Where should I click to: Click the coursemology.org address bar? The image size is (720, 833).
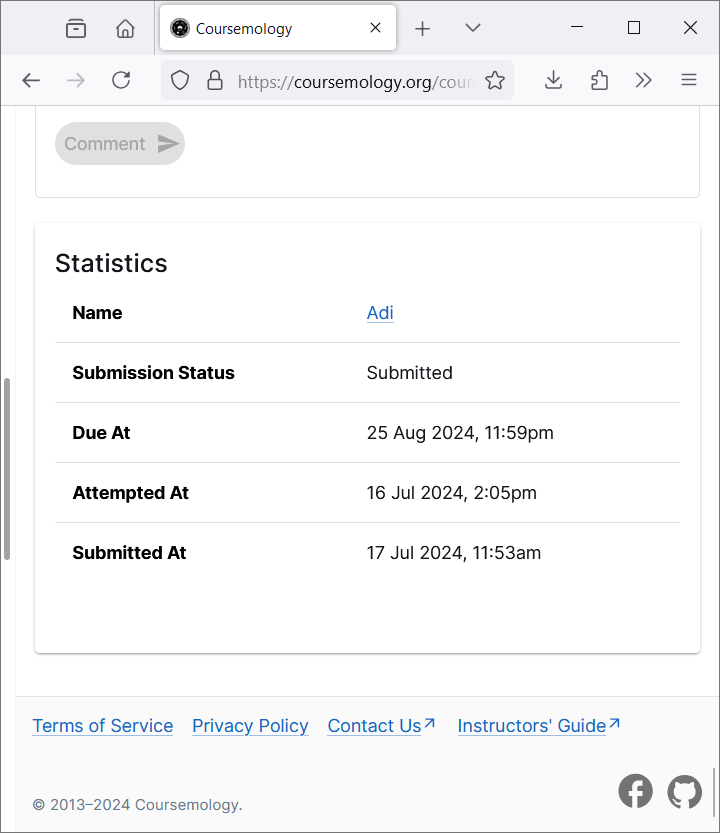pyautogui.click(x=355, y=81)
